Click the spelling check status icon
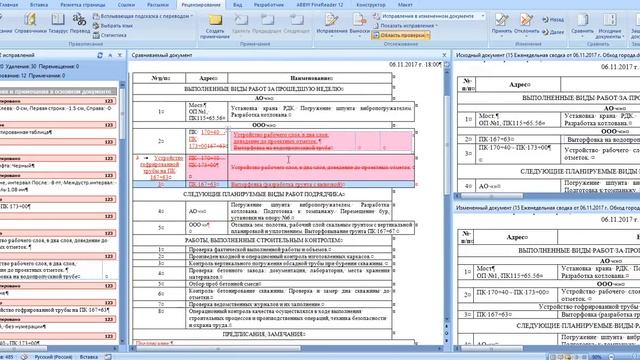Screen dimensions: 640x360 click(24, 357)
